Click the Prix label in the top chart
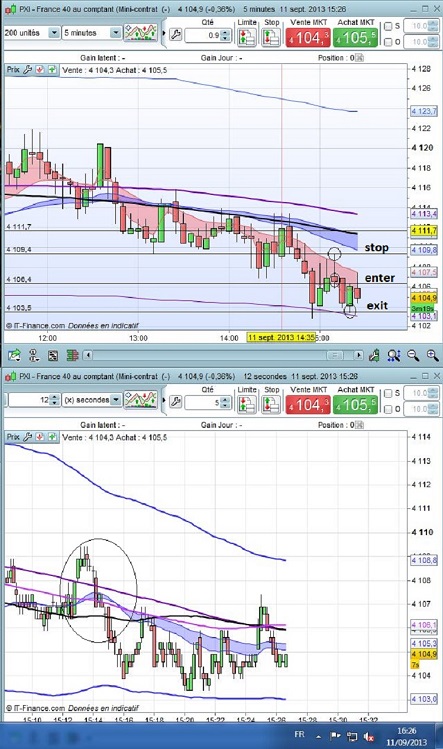 [13, 70]
